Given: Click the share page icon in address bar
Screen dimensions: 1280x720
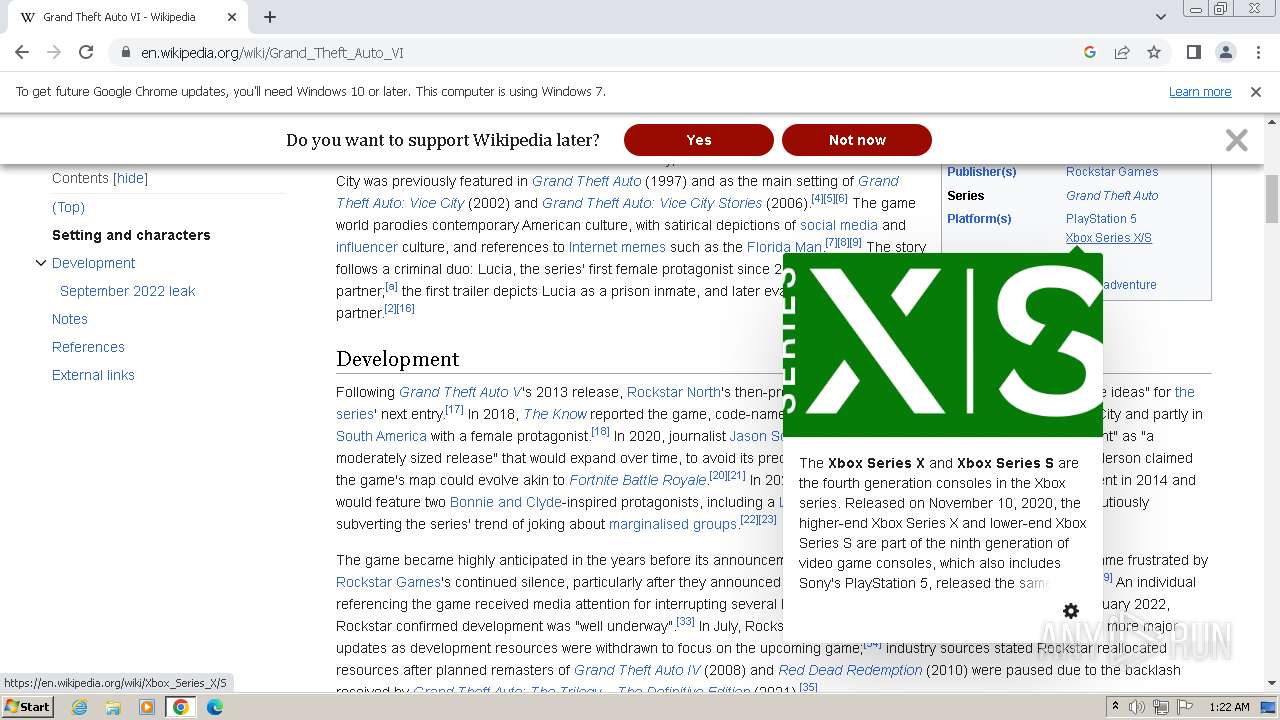Looking at the screenshot, I should [x=1122, y=52].
